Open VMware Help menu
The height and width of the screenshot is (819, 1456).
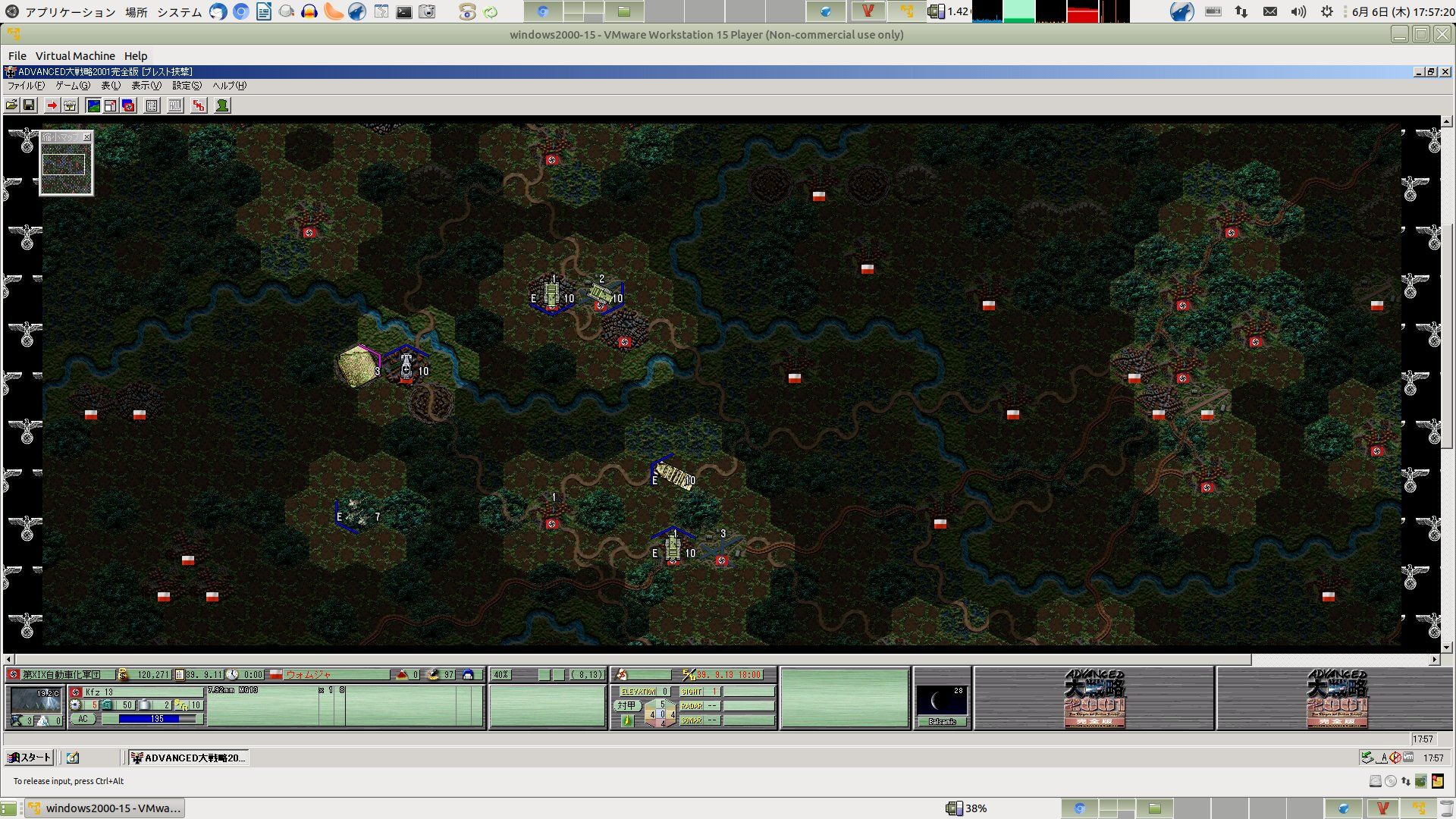point(136,56)
